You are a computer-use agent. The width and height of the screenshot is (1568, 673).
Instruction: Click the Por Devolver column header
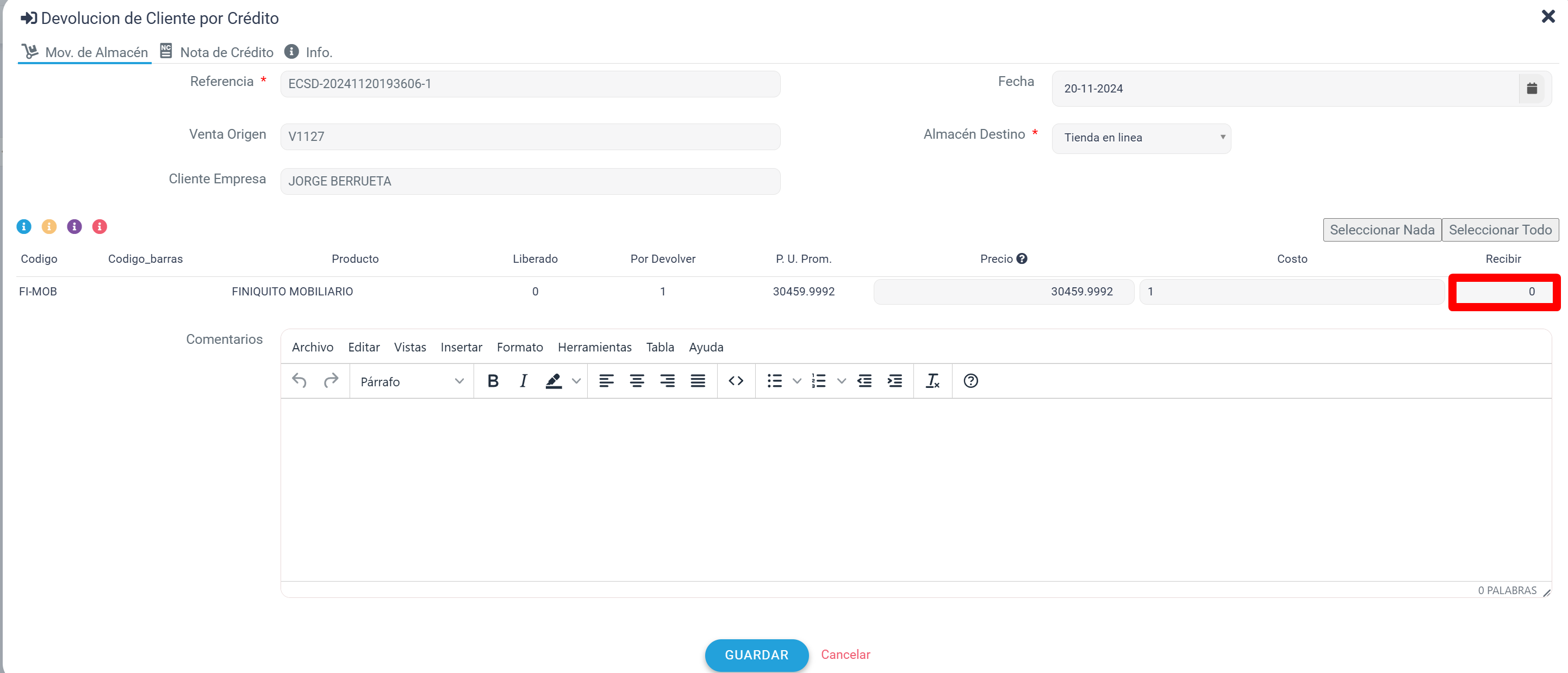click(x=662, y=259)
